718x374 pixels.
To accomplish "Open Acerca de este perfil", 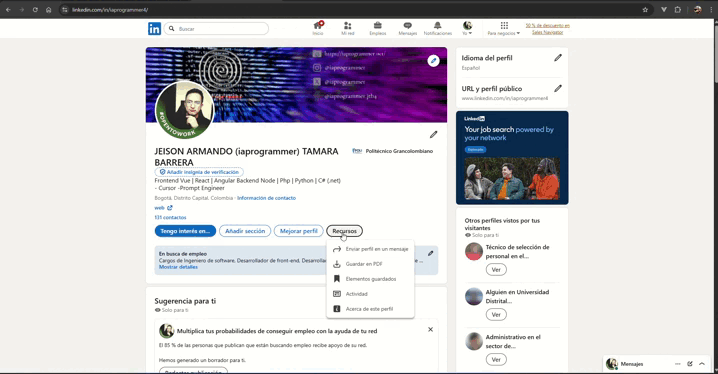I will tap(370, 309).
